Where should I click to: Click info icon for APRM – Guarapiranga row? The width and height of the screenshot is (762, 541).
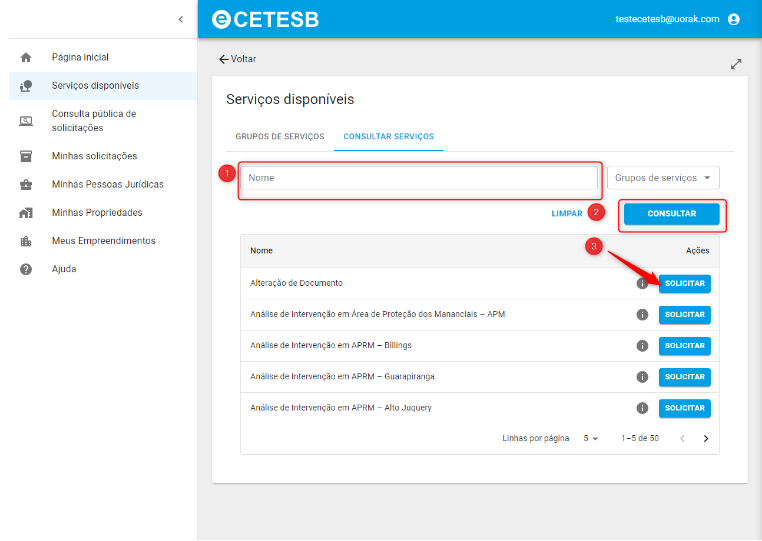(642, 377)
